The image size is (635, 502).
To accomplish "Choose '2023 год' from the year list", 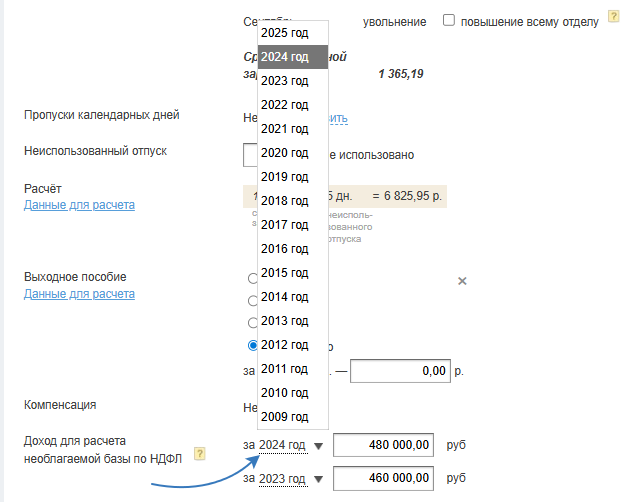I will [285, 80].
